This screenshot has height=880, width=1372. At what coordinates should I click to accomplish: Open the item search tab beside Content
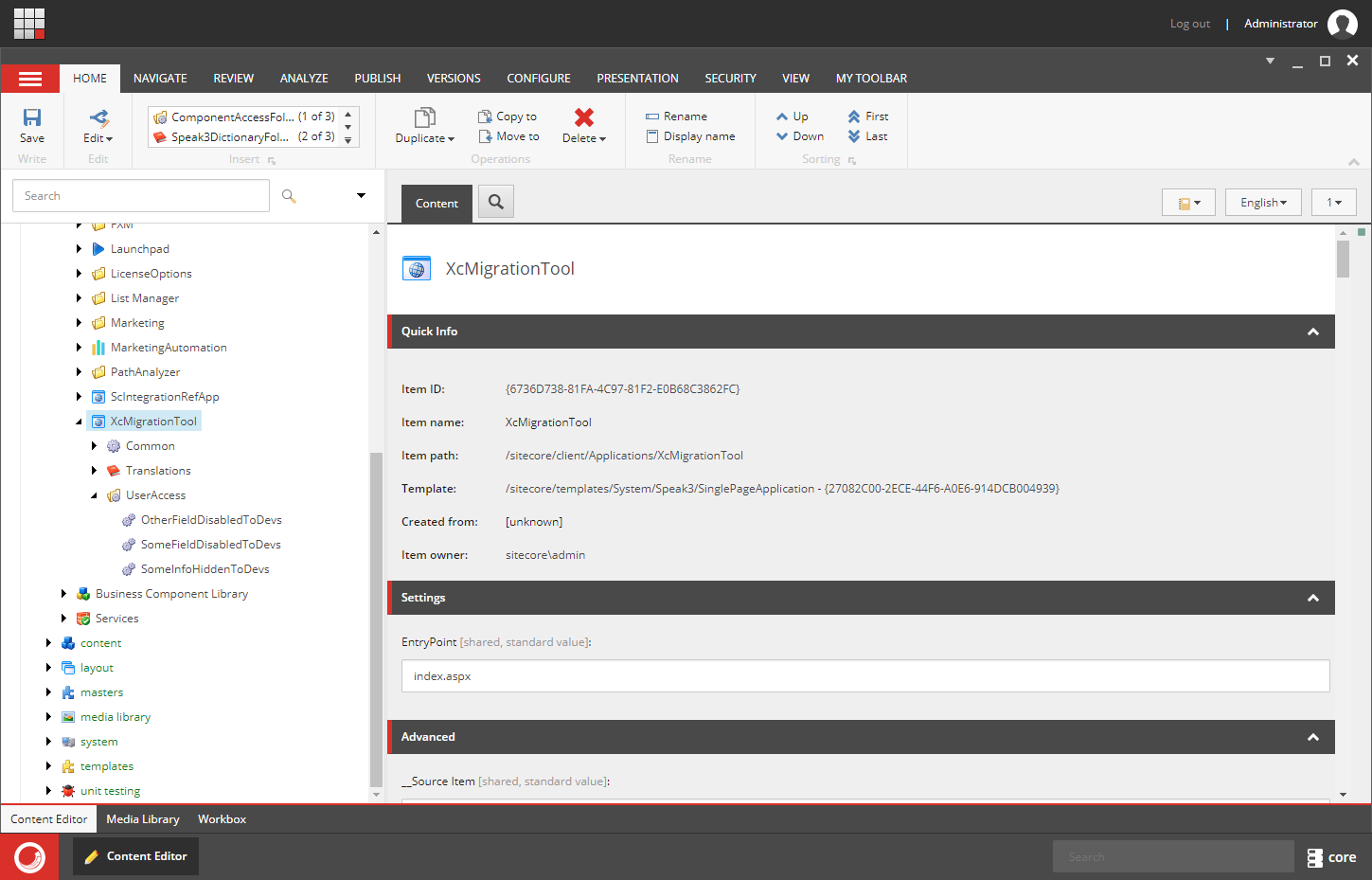[495, 202]
